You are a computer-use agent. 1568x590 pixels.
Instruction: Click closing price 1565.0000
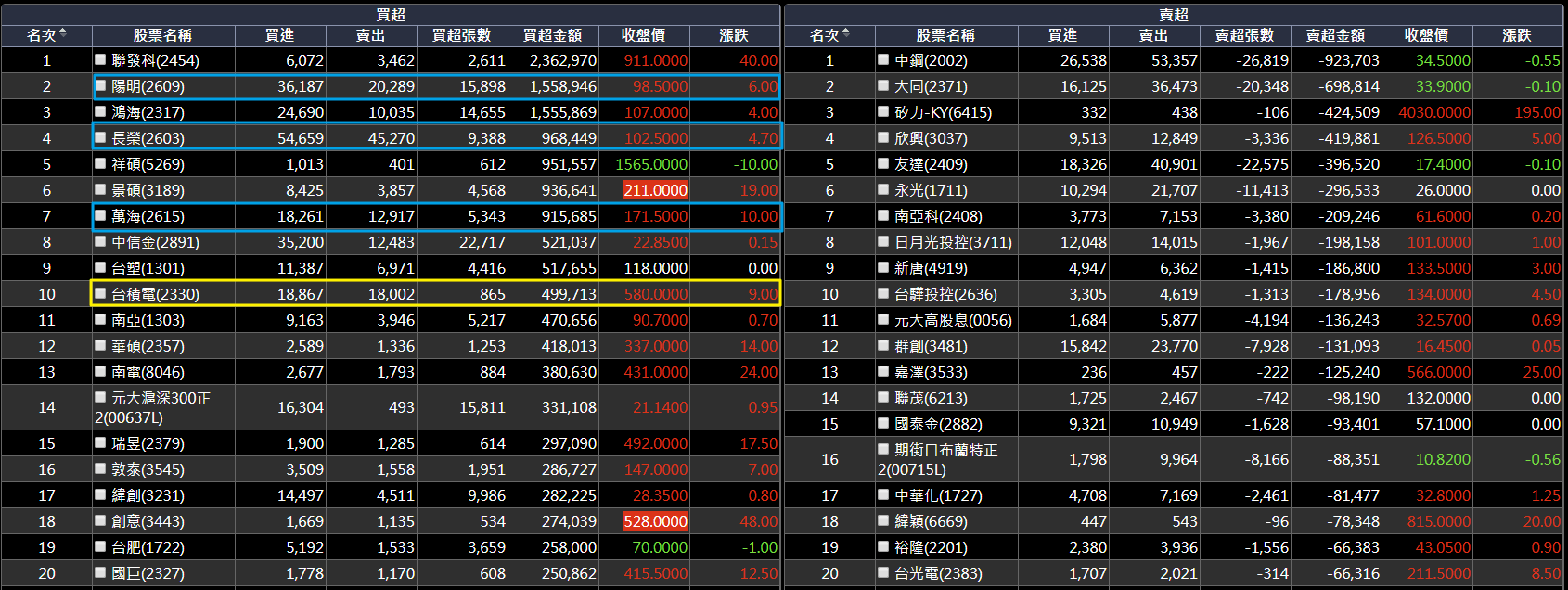coord(651,164)
